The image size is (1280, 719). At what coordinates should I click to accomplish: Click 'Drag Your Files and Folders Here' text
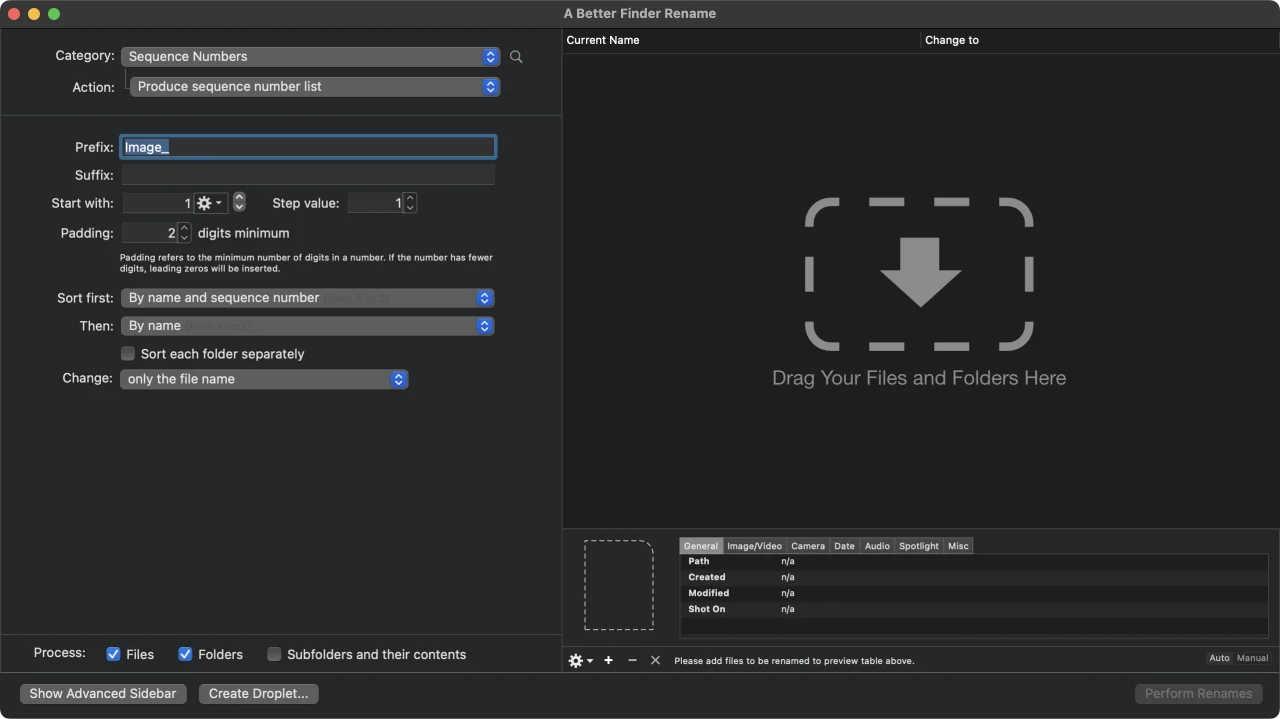click(919, 378)
